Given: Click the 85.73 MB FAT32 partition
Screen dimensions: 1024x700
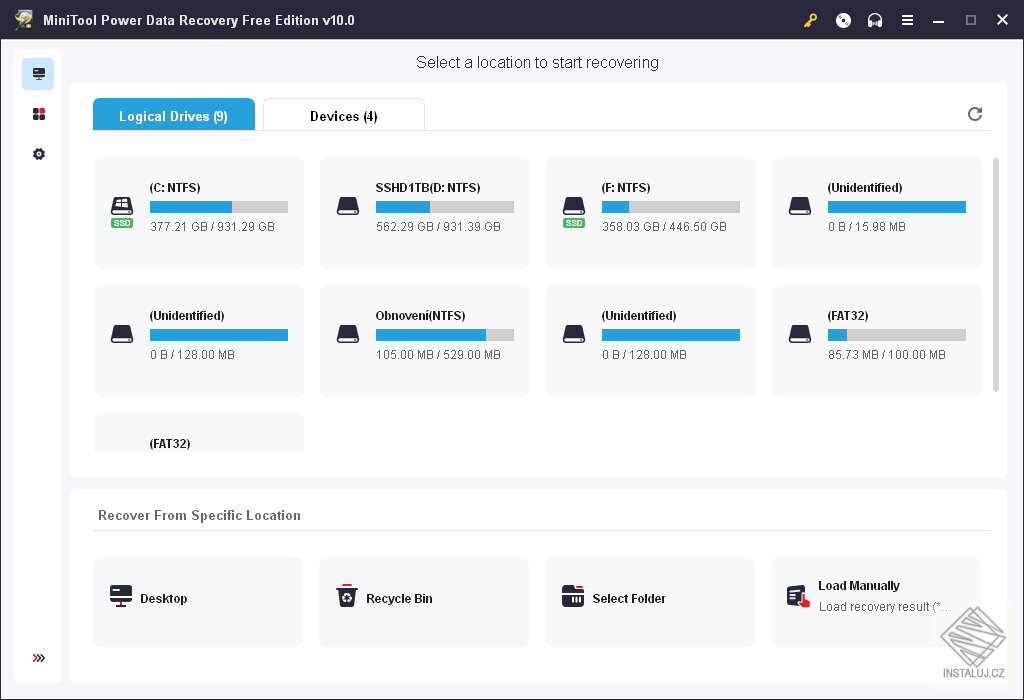Looking at the screenshot, I should (876, 340).
